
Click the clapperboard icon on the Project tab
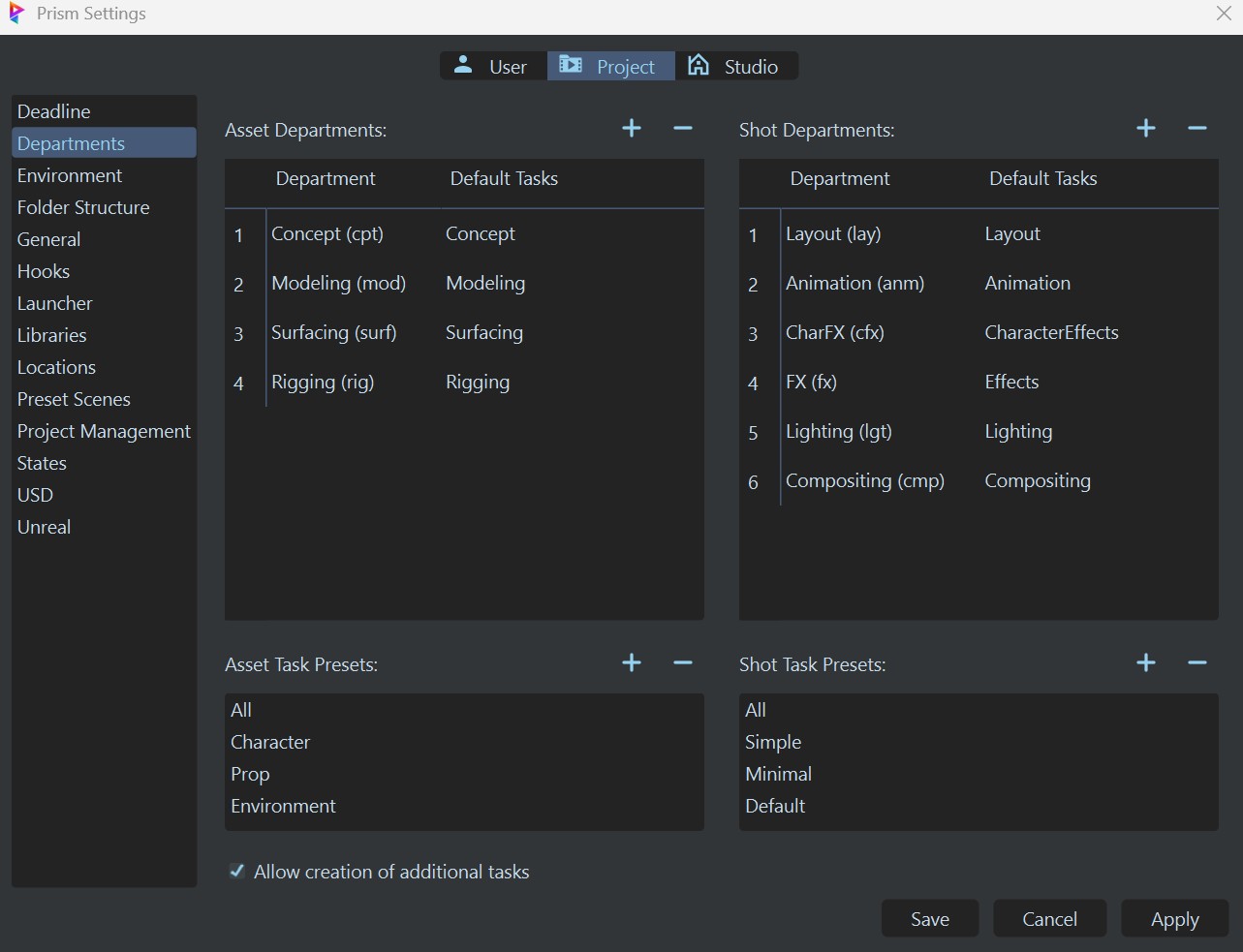tap(571, 66)
